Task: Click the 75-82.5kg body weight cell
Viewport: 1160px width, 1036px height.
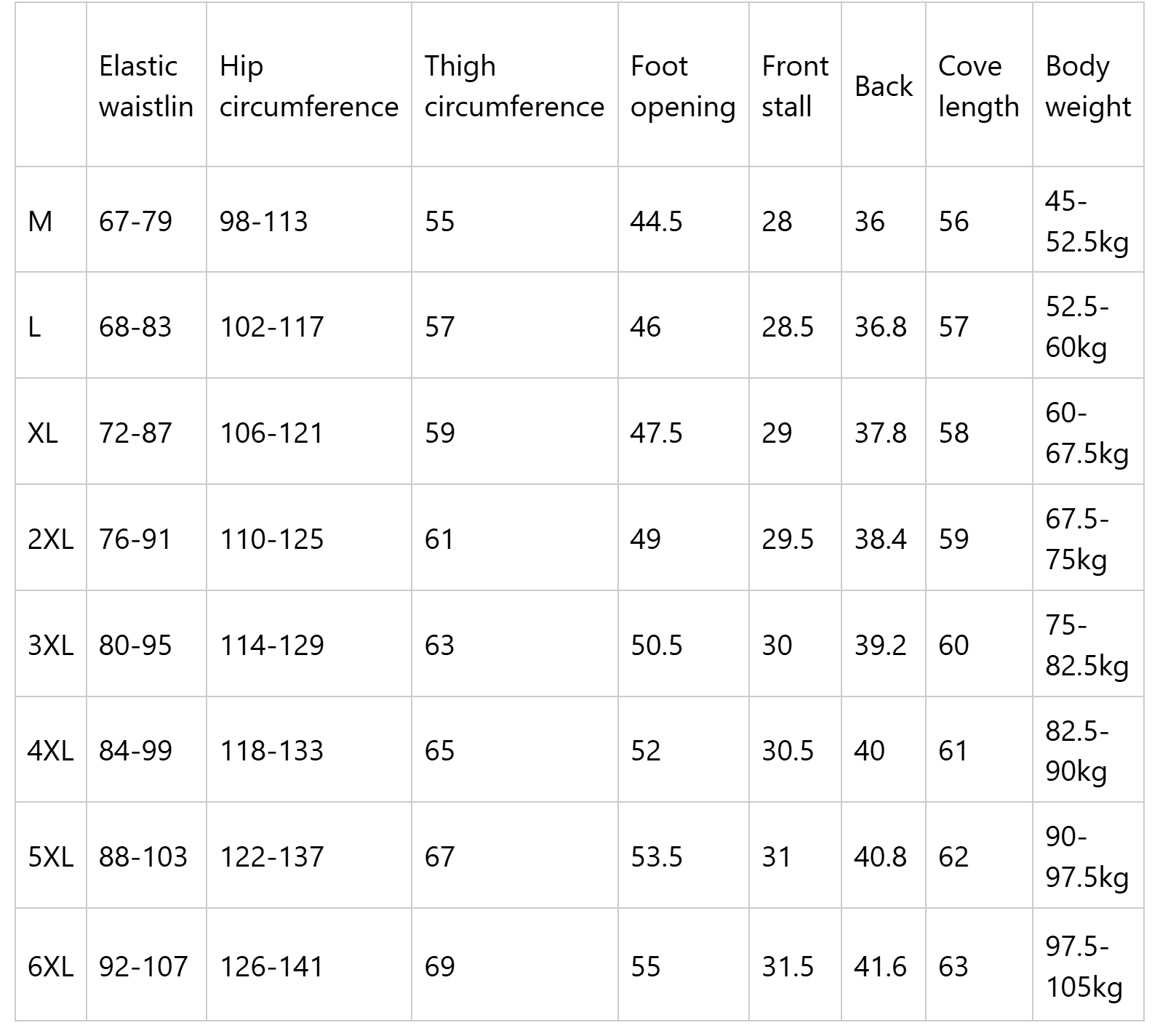Action: tap(1087, 646)
